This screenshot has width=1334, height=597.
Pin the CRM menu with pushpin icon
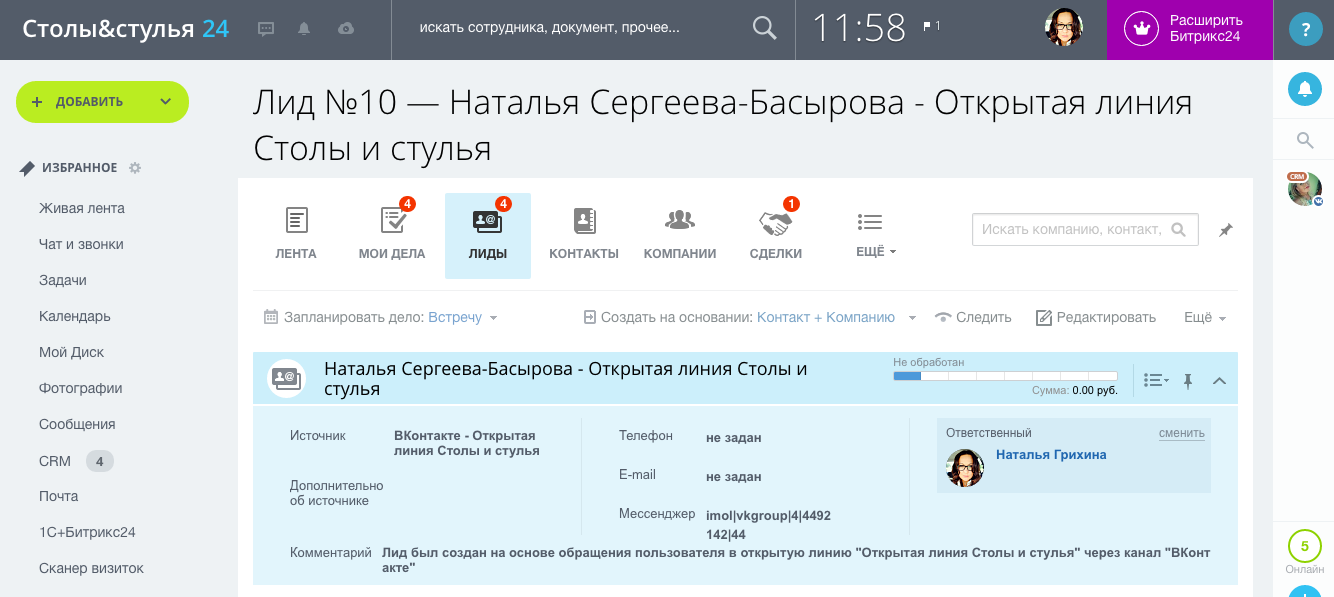click(1226, 230)
